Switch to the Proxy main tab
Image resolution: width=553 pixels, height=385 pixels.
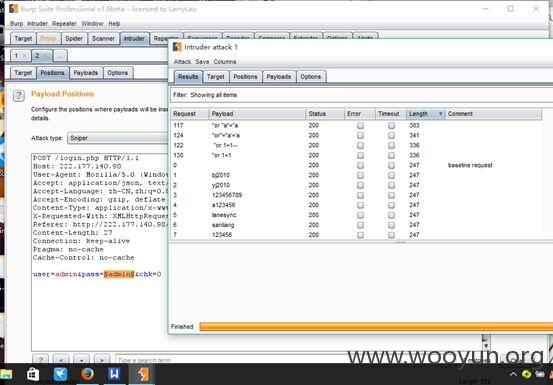(x=48, y=38)
